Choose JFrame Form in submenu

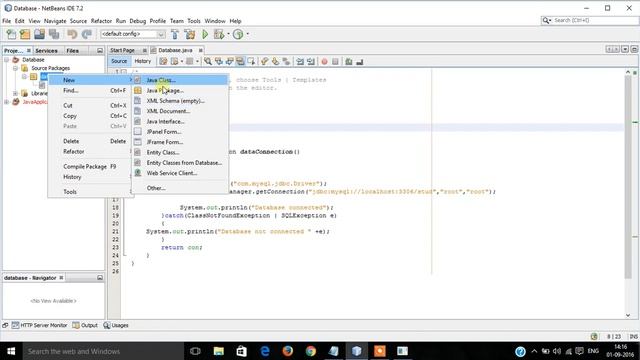point(180,142)
